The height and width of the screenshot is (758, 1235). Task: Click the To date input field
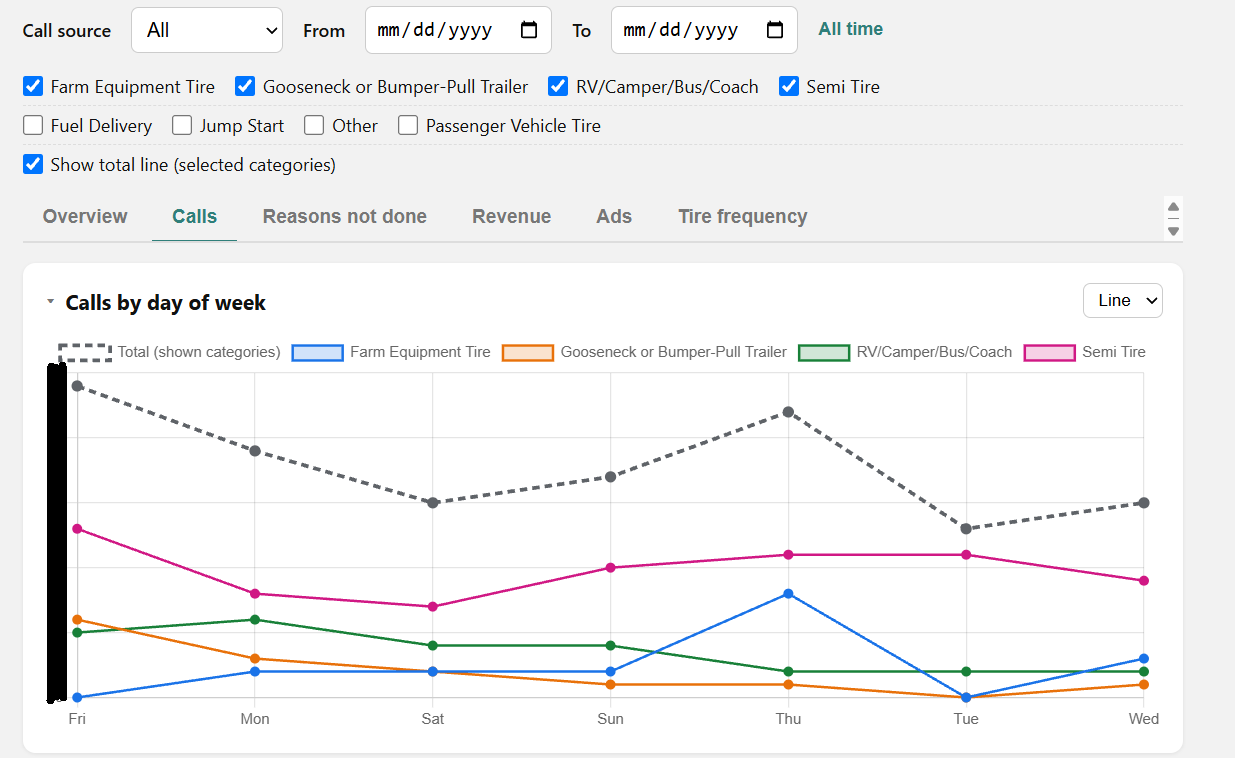click(x=704, y=30)
